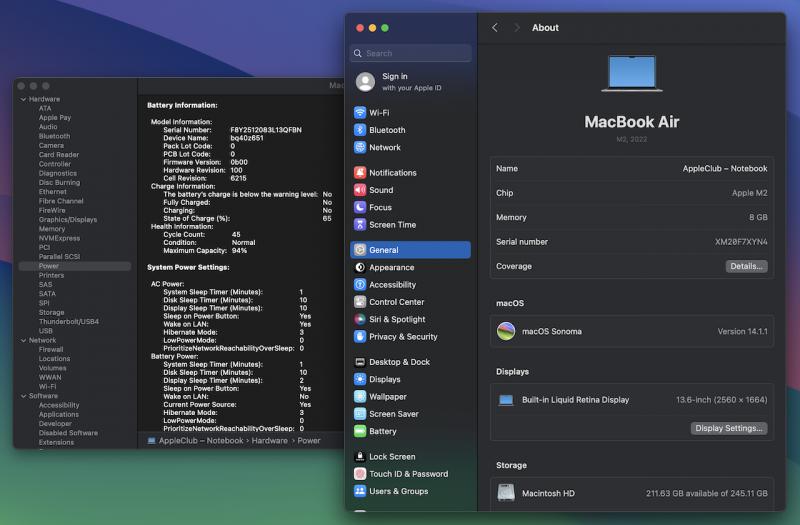The width and height of the screenshot is (800, 525).
Task: Open the Privacy & Security hand icon
Action: [x=360, y=336]
